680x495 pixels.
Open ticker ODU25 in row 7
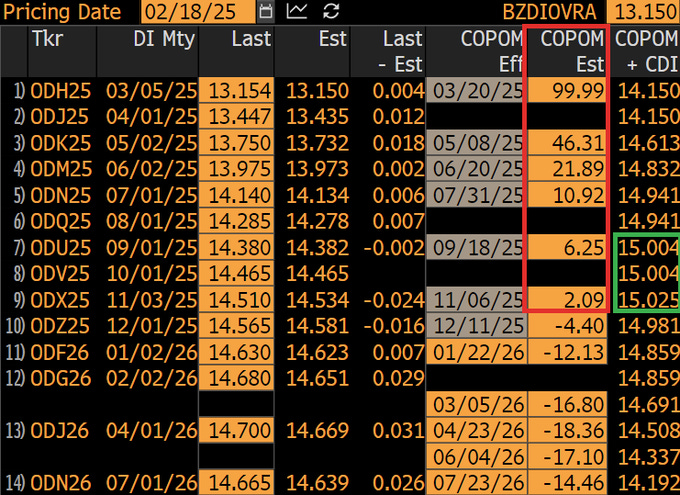click(61, 248)
